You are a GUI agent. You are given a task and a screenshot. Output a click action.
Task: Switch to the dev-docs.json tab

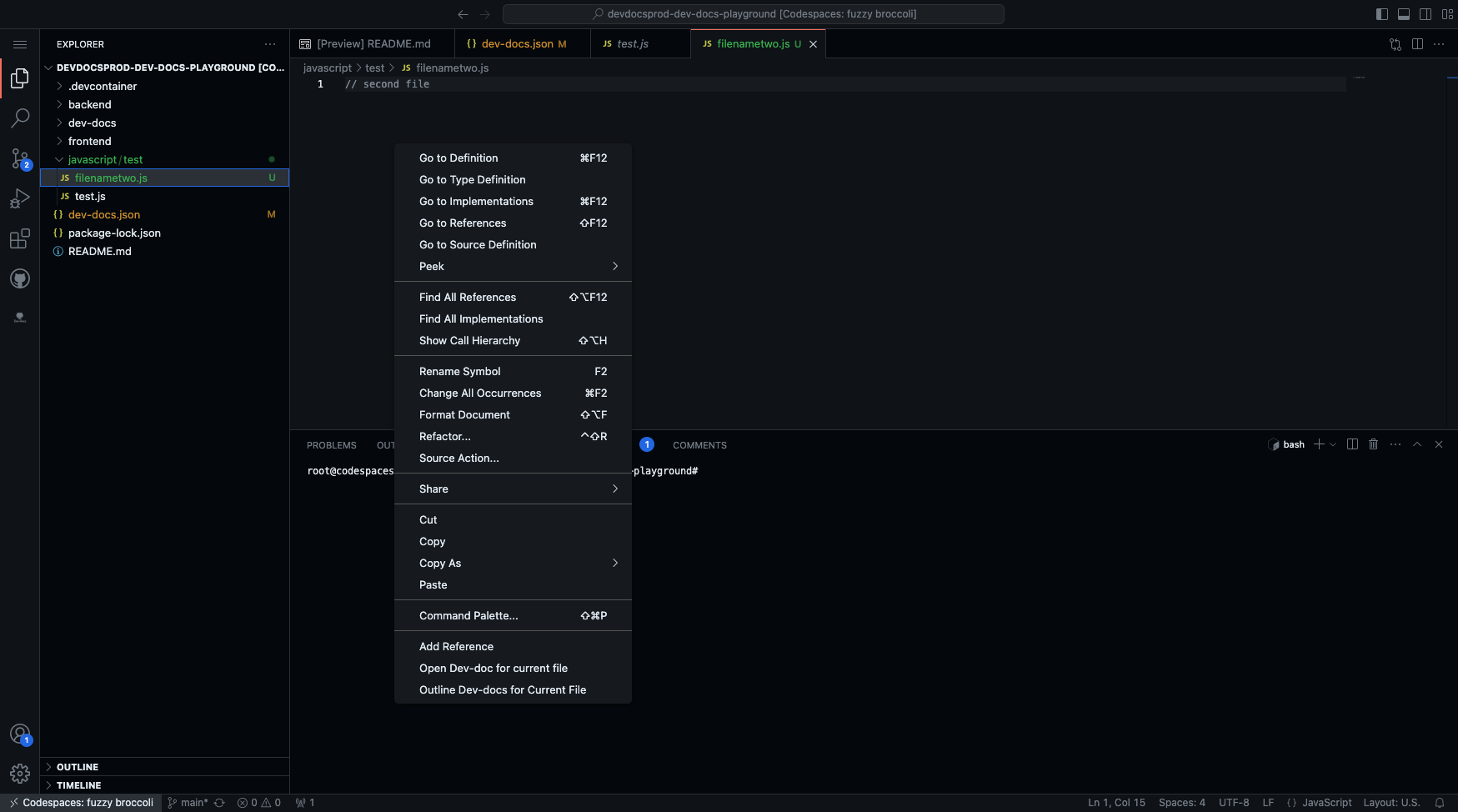517,44
